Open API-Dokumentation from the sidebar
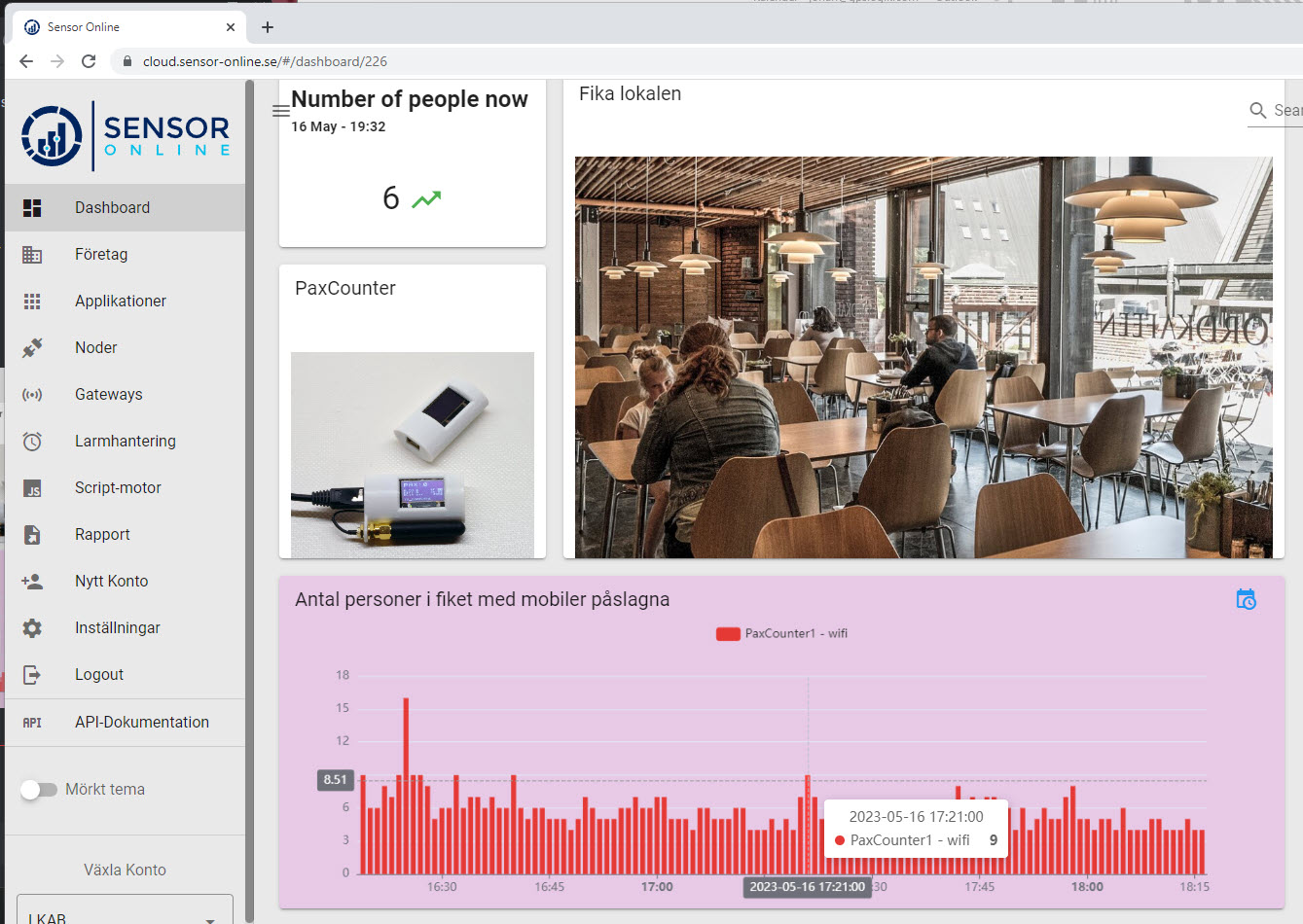 pyautogui.click(x=142, y=722)
